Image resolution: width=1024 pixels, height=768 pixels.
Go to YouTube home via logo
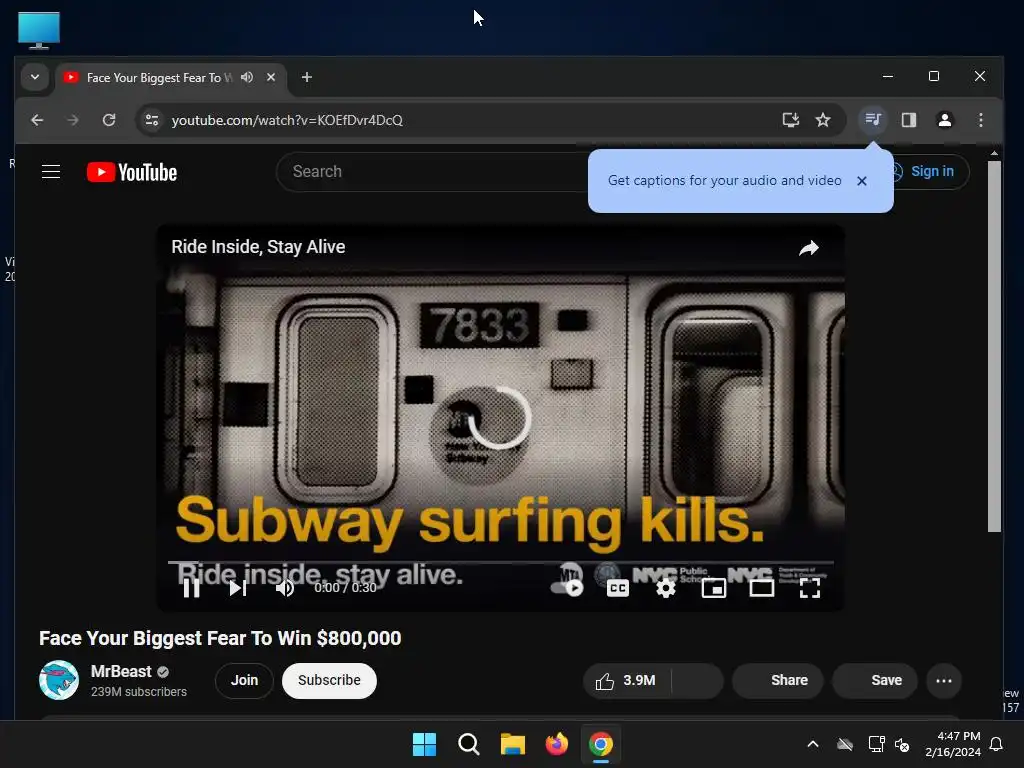pyautogui.click(x=132, y=172)
